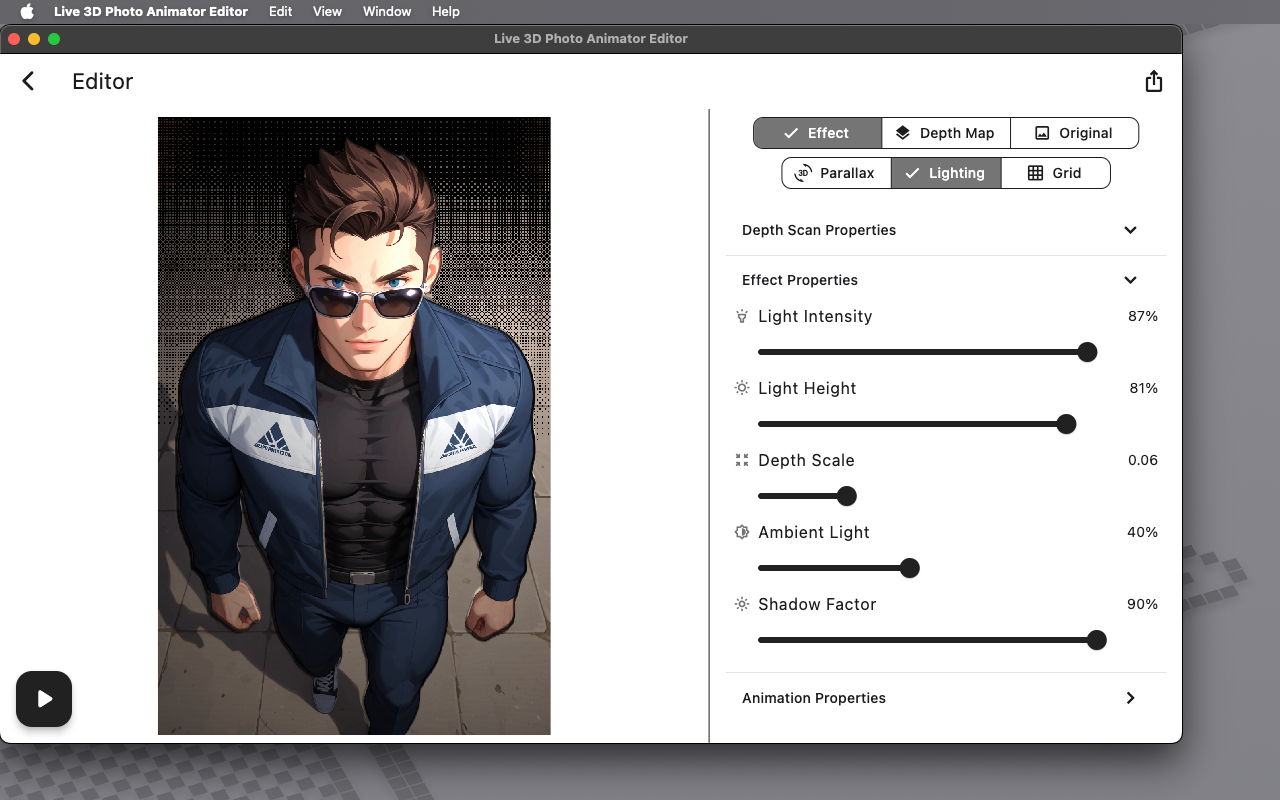Image resolution: width=1280 pixels, height=800 pixels.
Task: Click the Editor page title
Action: click(103, 81)
